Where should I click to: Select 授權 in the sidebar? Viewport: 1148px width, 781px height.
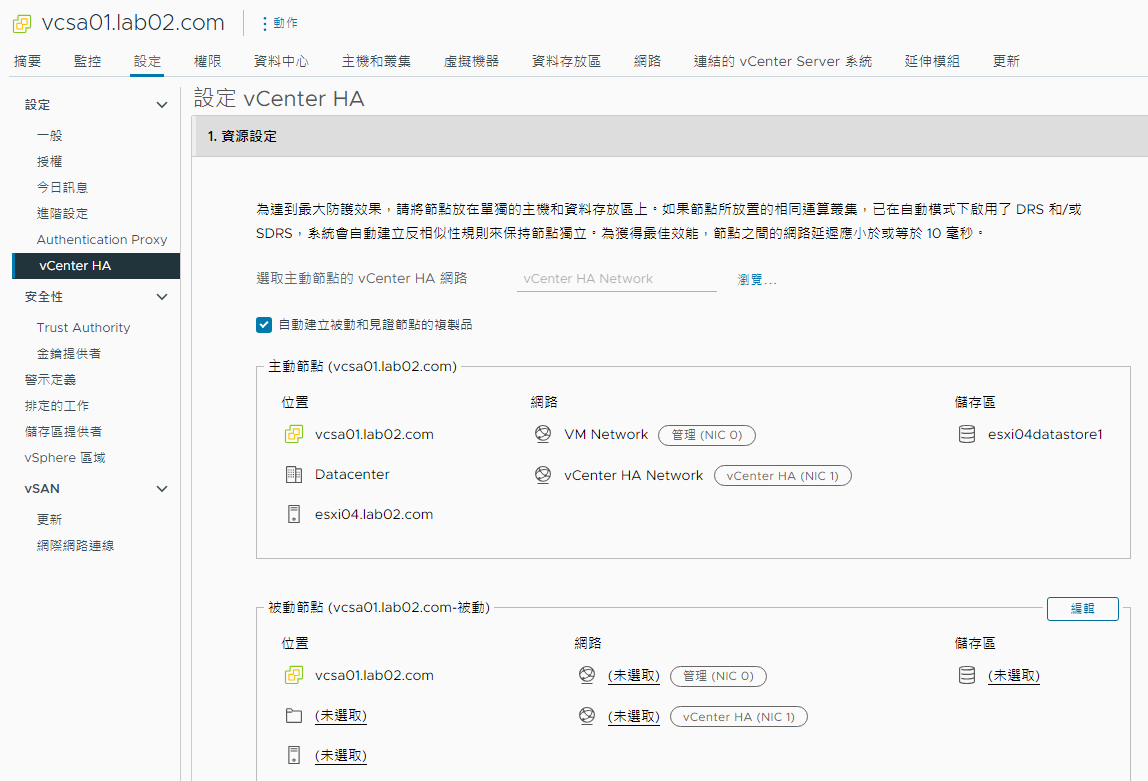50,162
